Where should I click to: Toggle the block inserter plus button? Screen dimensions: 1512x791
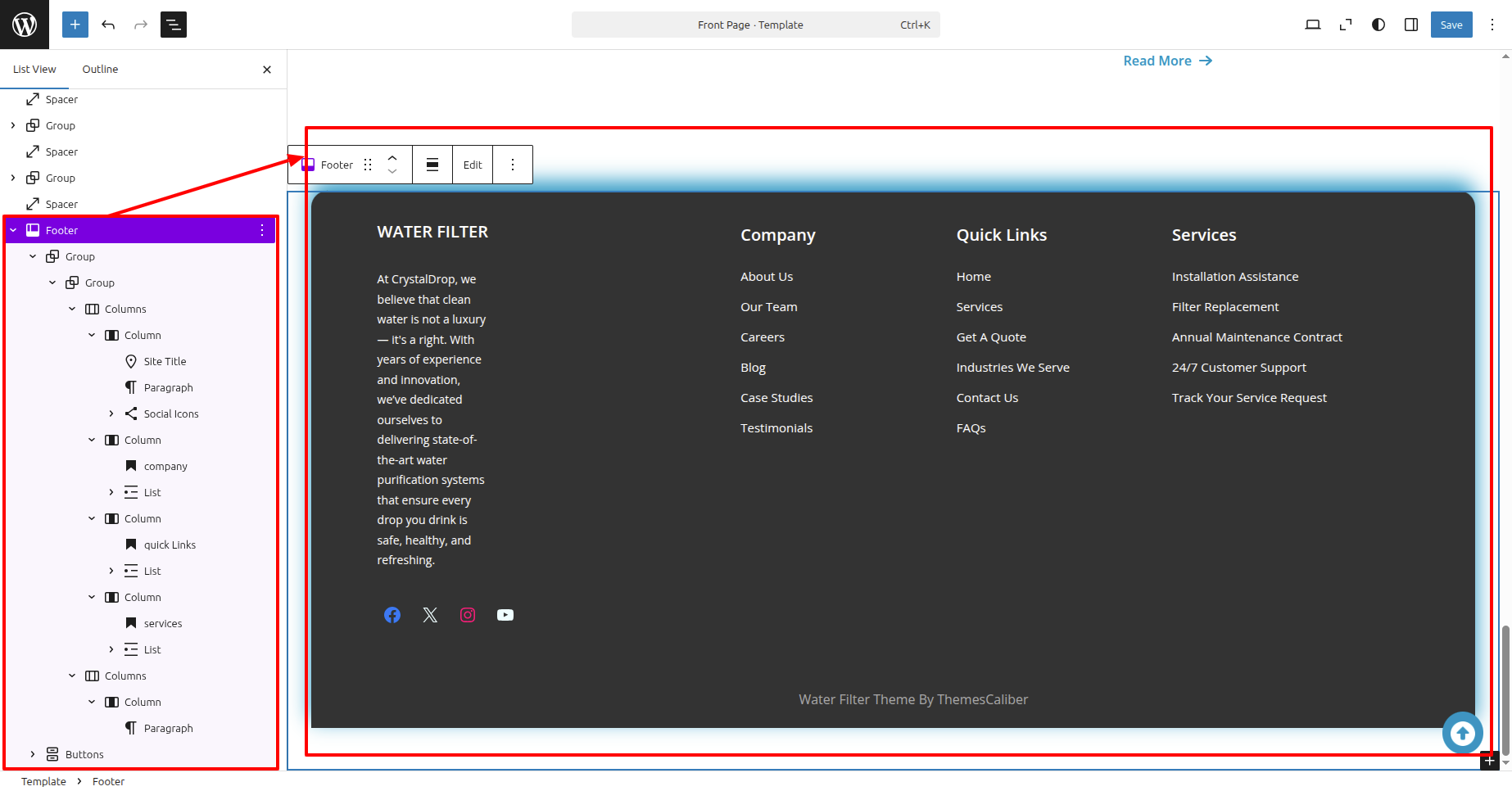pyautogui.click(x=75, y=25)
